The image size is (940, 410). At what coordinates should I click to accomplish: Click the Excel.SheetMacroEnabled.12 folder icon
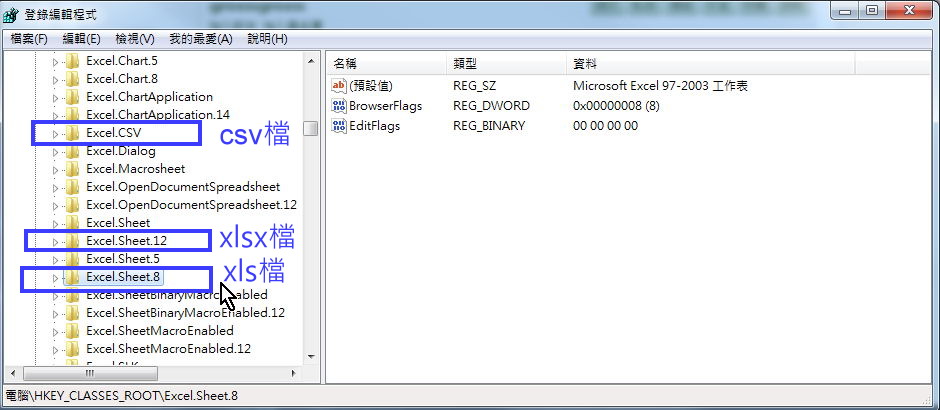tap(72, 349)
